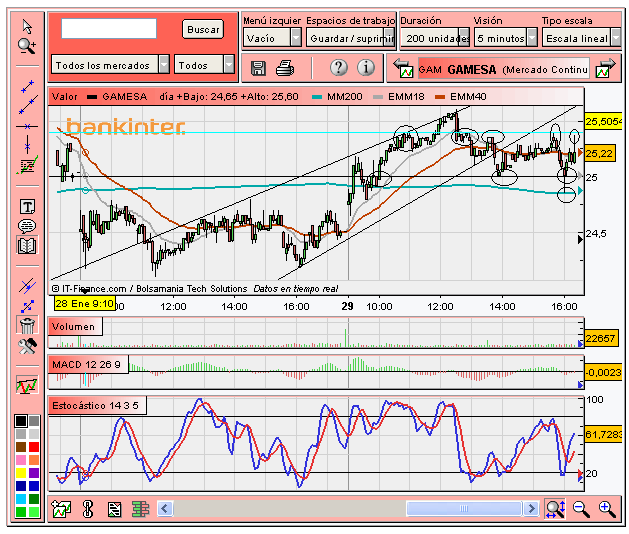Screen dimensions: 629x534
Task: Select the black color swatch
Action: click(21, 421)
